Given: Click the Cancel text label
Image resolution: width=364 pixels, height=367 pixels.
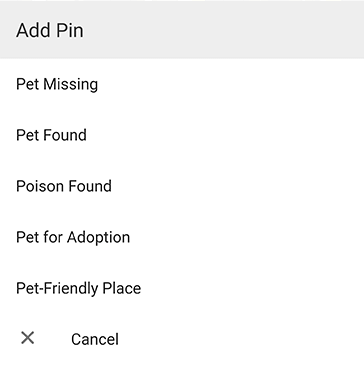Looking at the screenshot, I should tap(95, 339).
